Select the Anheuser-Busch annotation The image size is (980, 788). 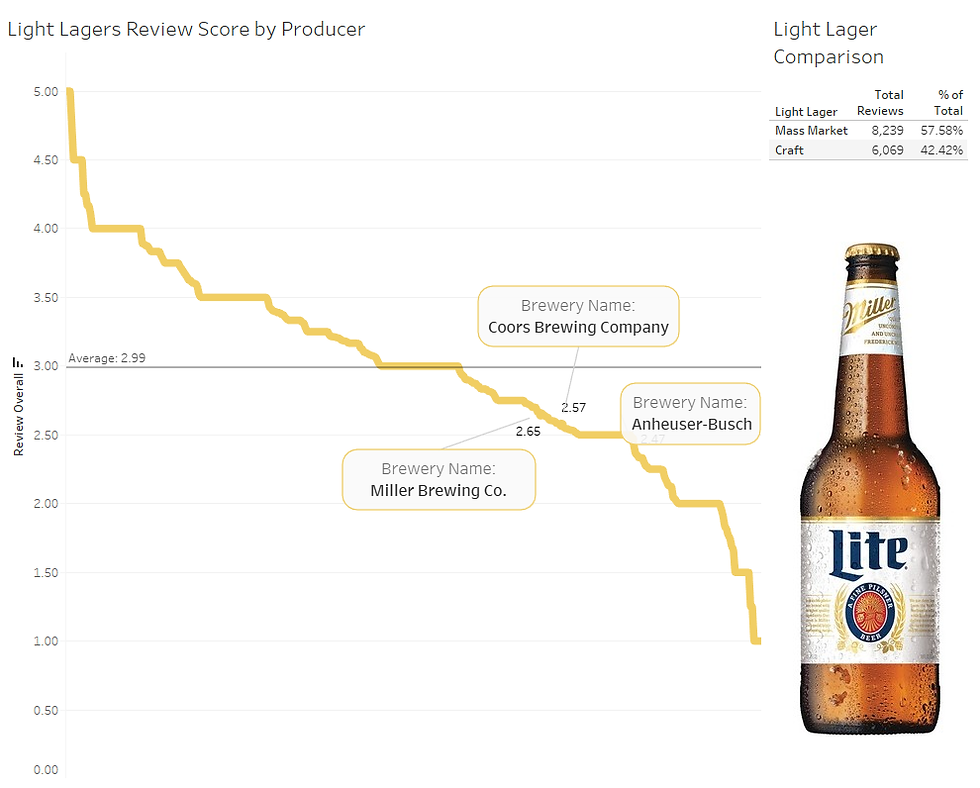click(691, 414)
